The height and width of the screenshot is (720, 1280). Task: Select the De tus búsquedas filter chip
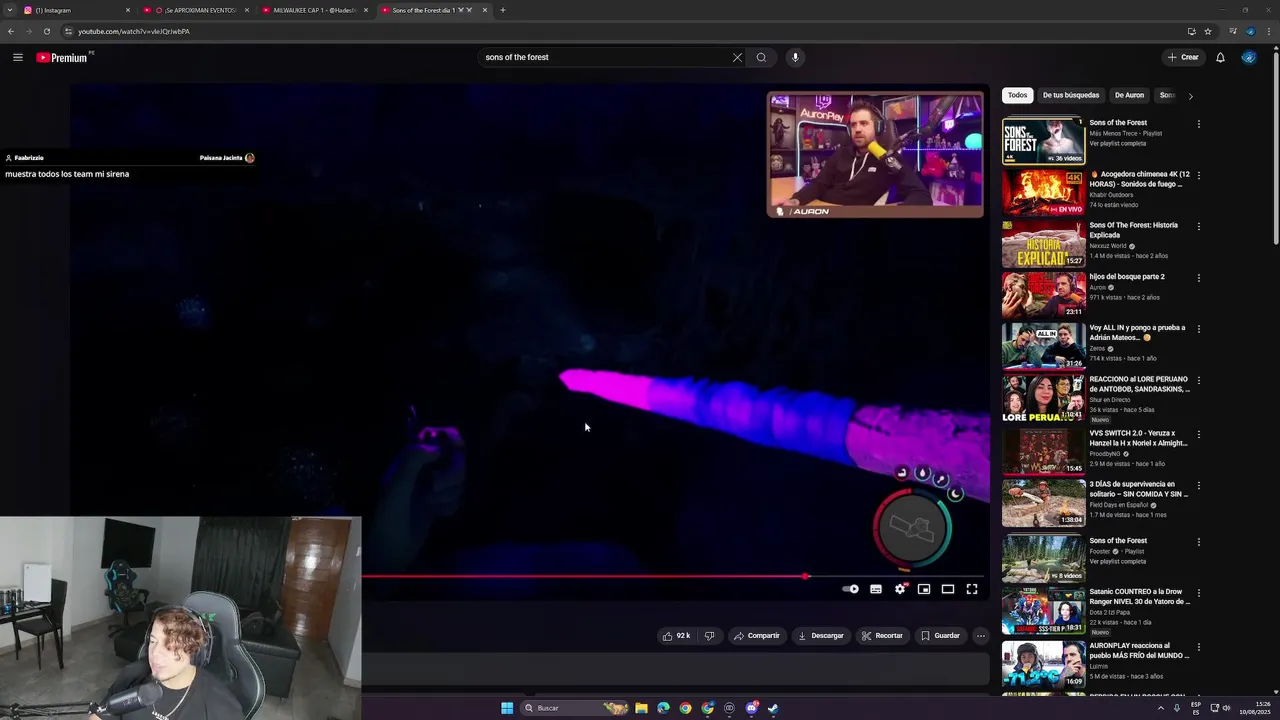pyautogui.click(x=1071, y=95)
